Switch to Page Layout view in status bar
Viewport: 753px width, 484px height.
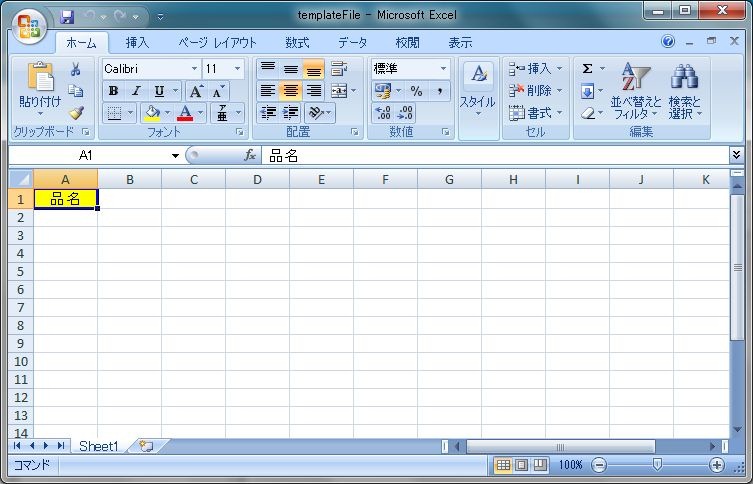(522, 465)
